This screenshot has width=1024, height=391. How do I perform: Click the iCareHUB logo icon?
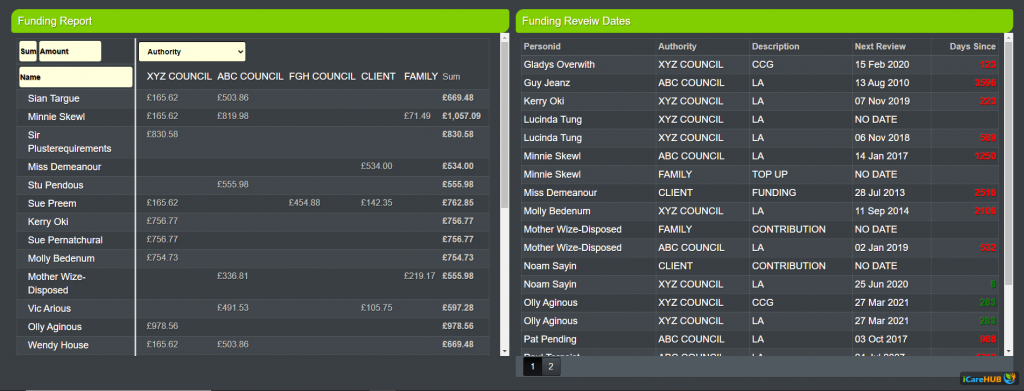989,379
